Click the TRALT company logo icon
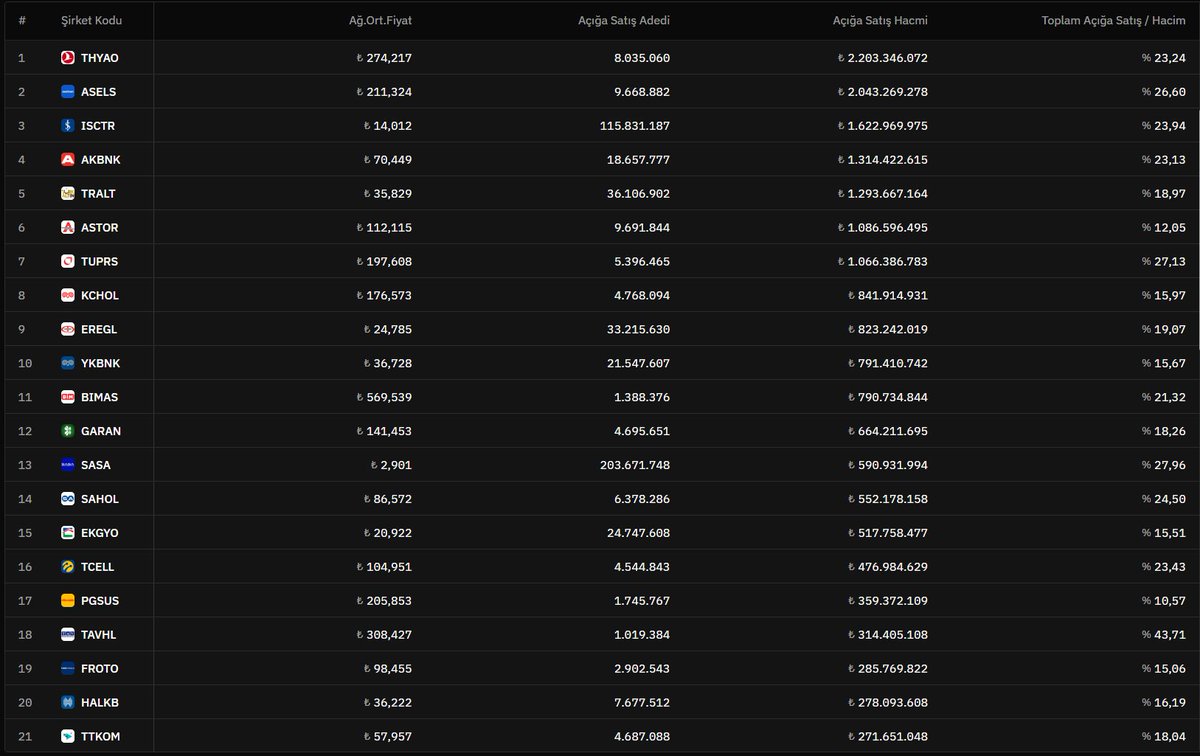This screenshot has width=1200, height=756. click(x=68, y=194)
